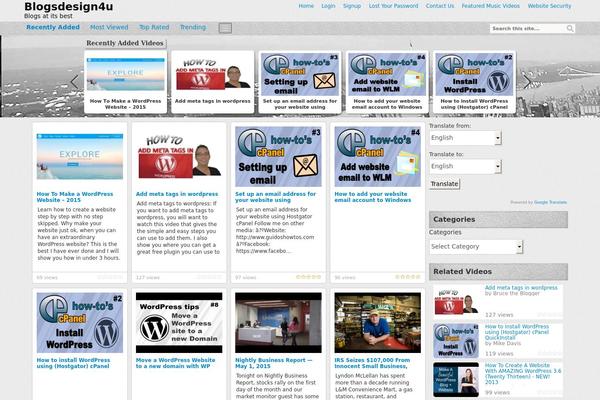Screen dimensions: 600x400
Task: Click the Categories widget header
Action: point(498,219)
